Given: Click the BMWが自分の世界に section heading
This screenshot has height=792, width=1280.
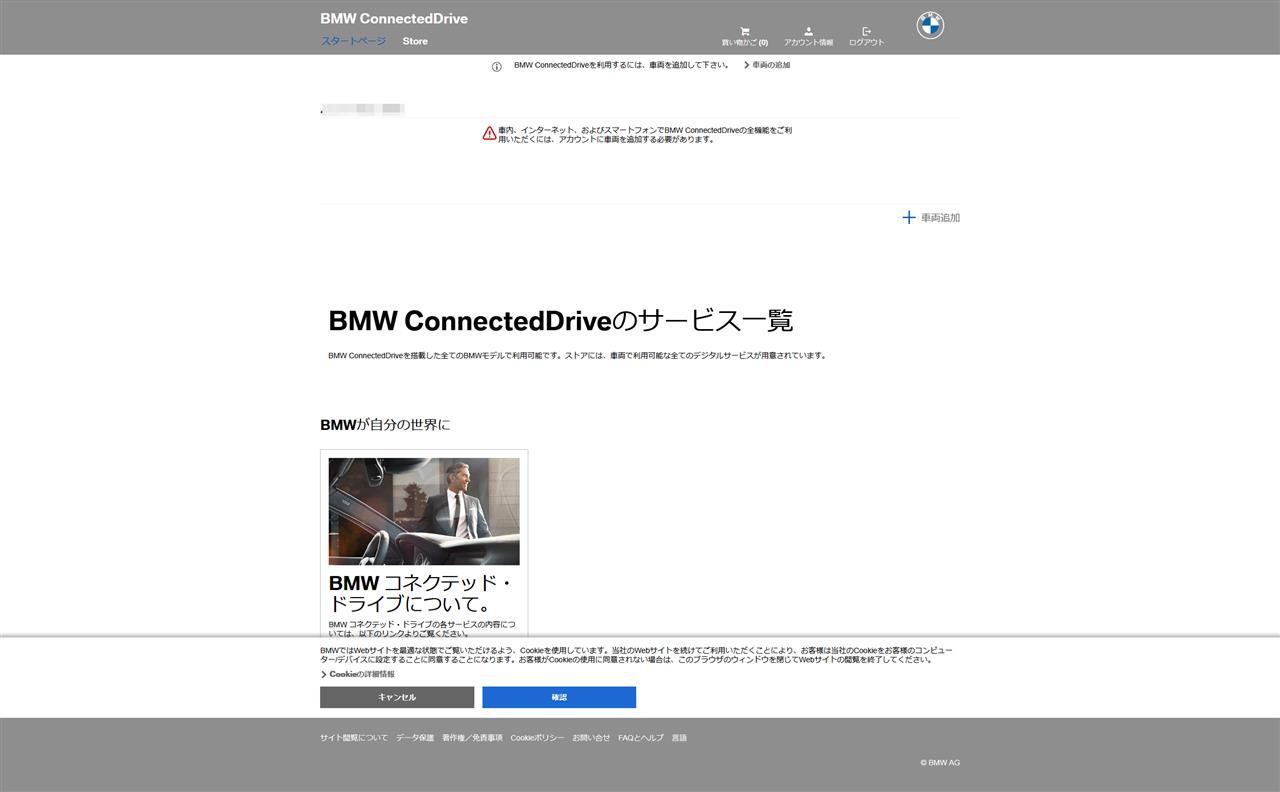Looking at the screenshot, I should (x=385, y=424).
